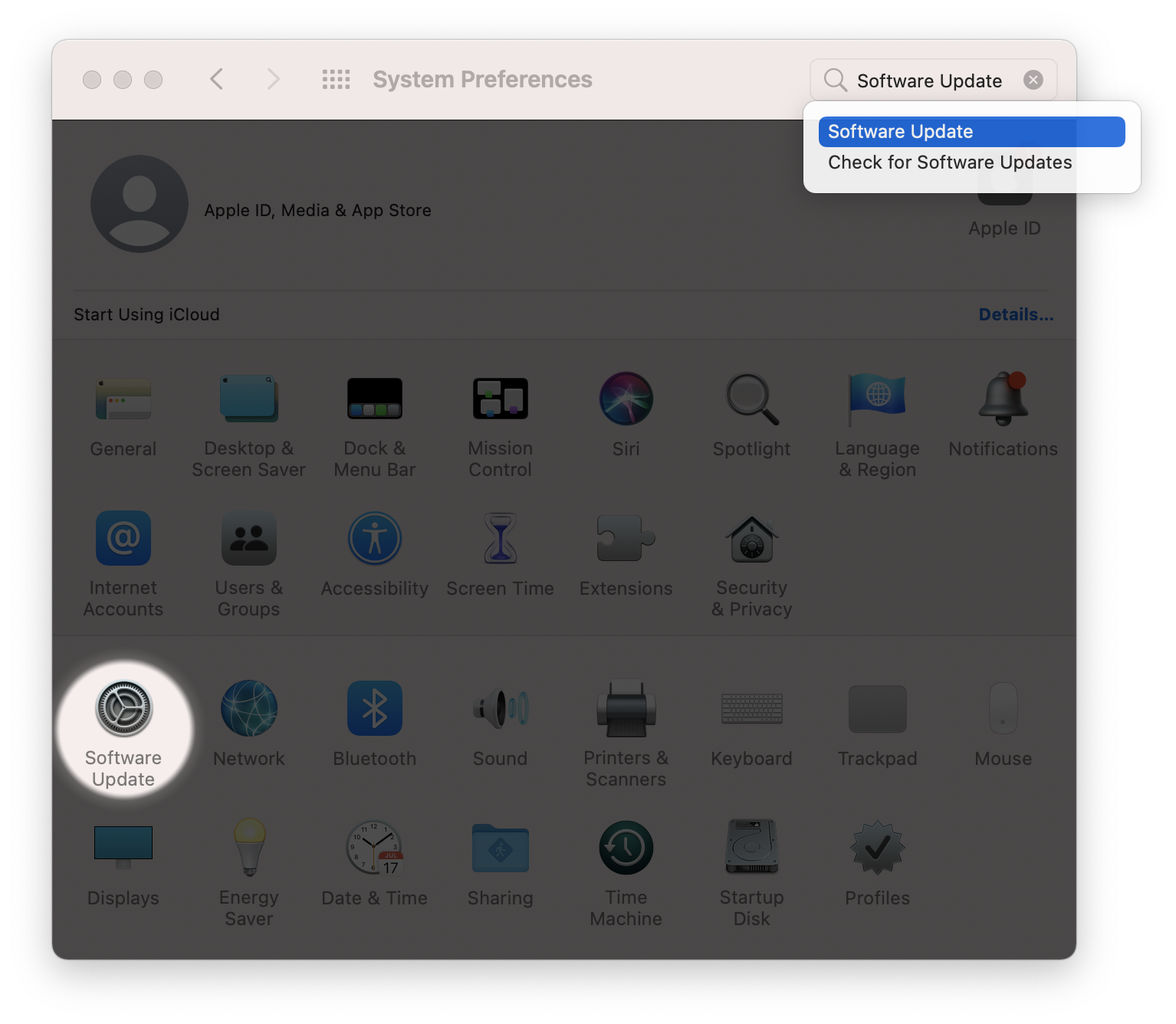The height and width of the screenshot is (1024, 1176).
Task: Open Mission Control preferences
Action: pos(500,426)
